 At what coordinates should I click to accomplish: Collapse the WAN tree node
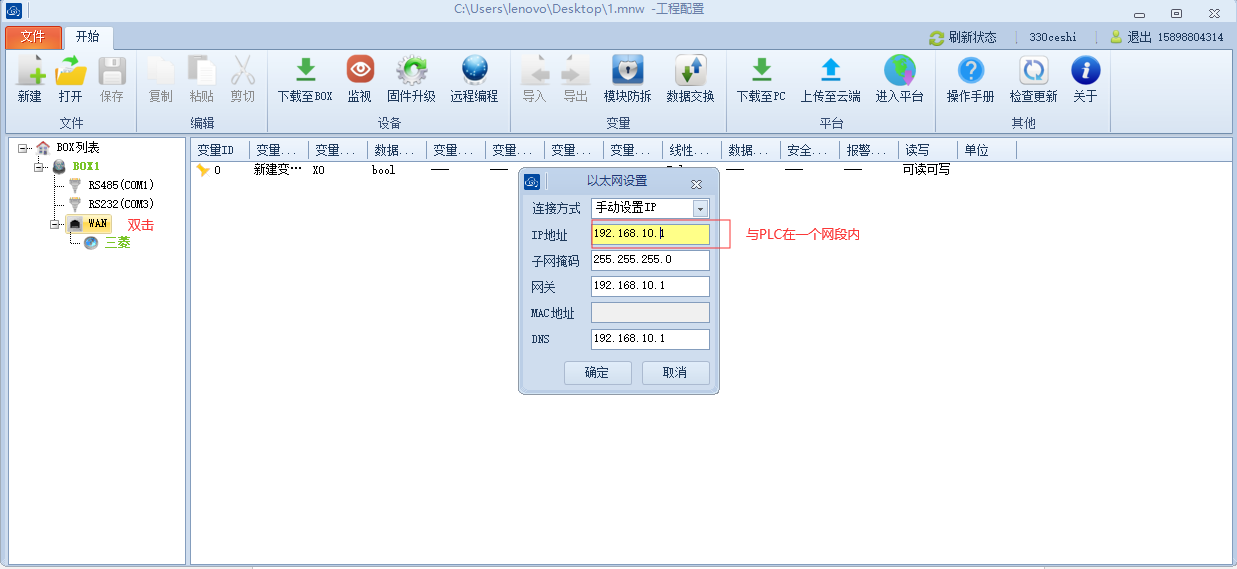click(56, 224)
